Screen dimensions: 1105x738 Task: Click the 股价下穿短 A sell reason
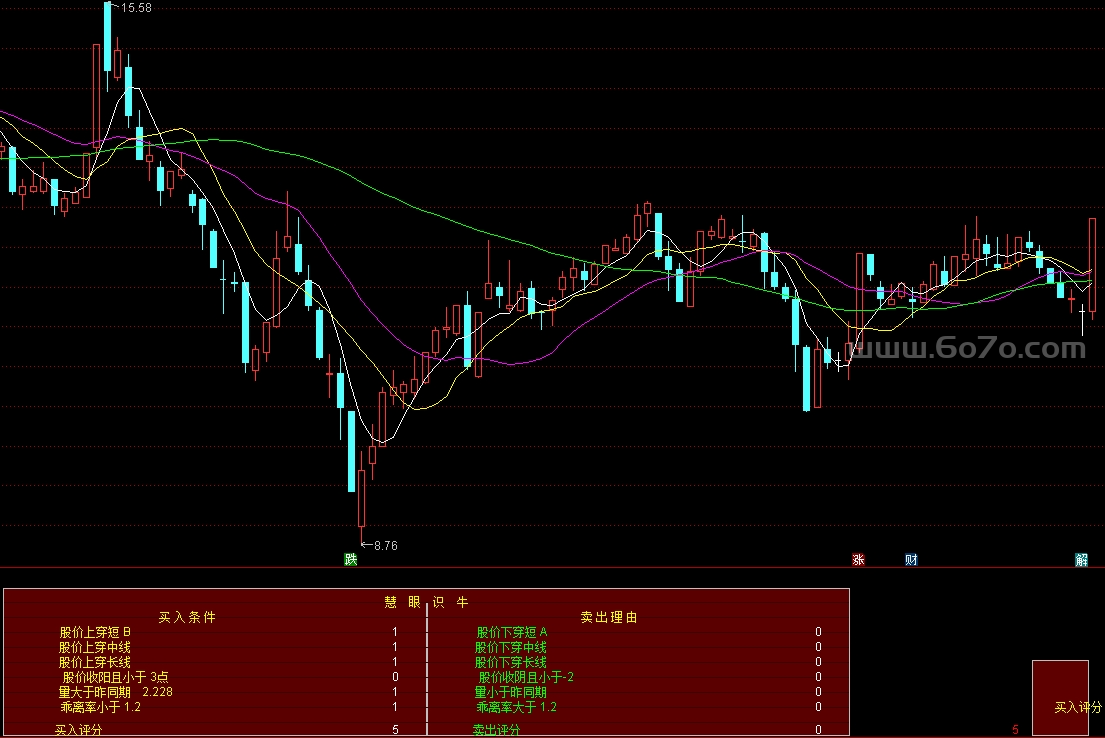[512, 632]
